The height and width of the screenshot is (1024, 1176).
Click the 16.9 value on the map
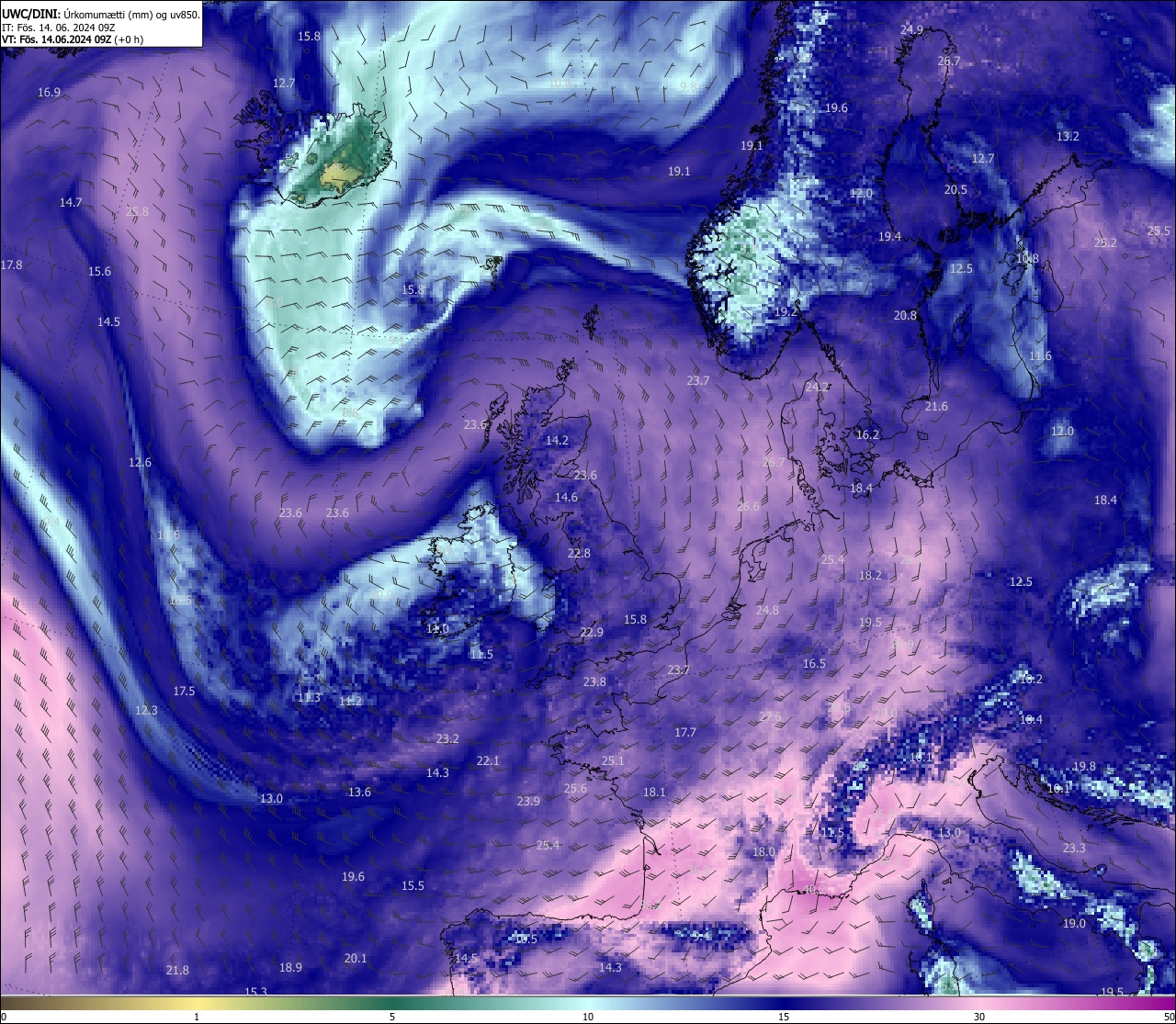50,93
